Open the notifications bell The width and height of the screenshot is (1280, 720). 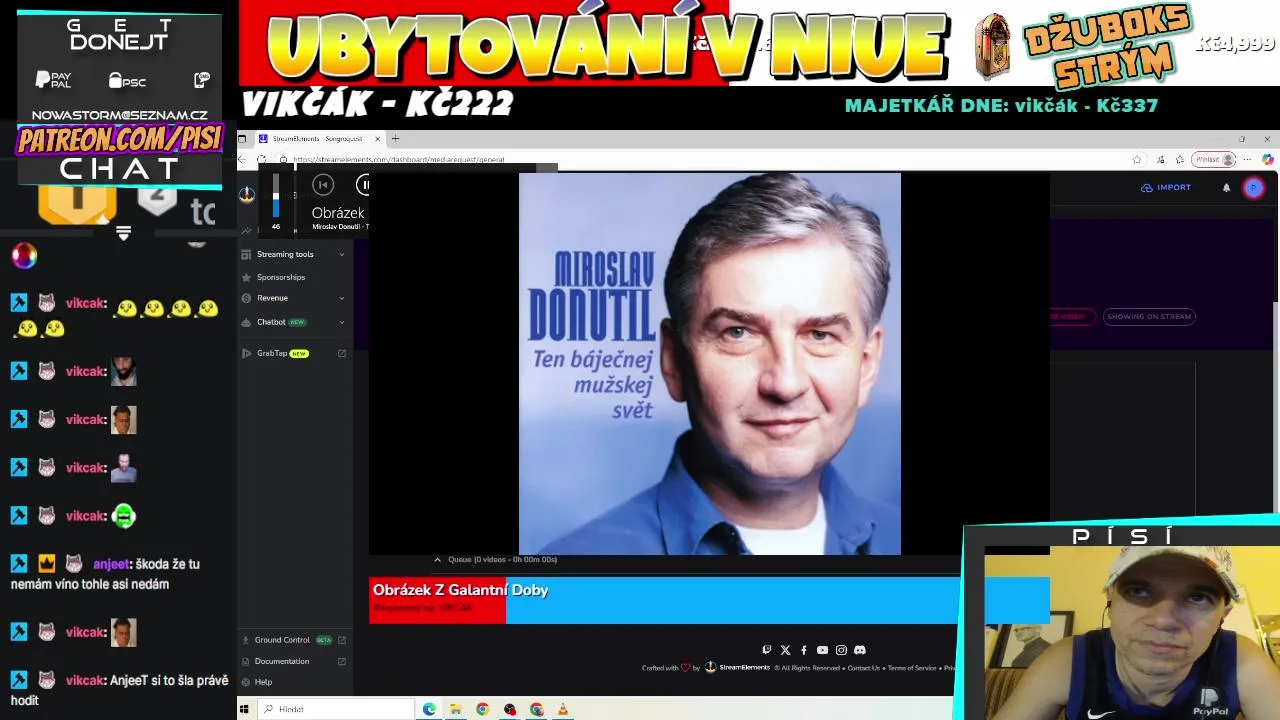pyautogui.click(x=1227, y=187)
